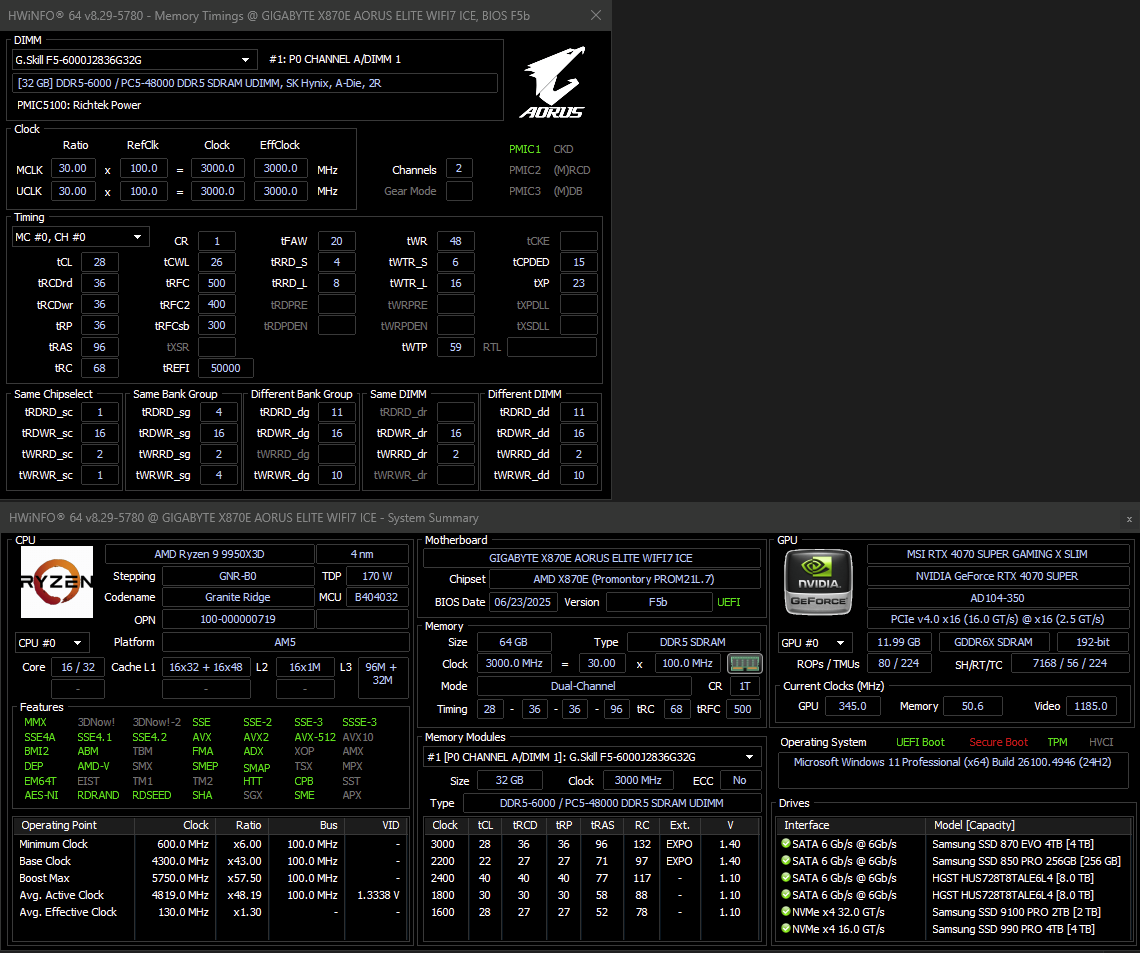The height and width of the screenshot is (953, 1140).
Task: Click the GDDR6X SDRAM field
Action: [993, 642]
